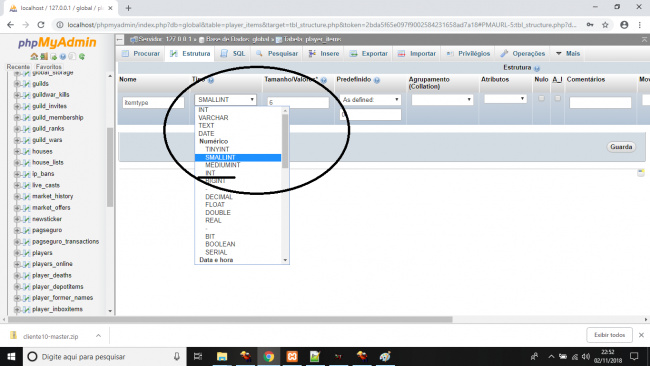Toggle the Nulo checkbox
The width and height of the screenshot is (650, 366).
(x=541, y=99)
